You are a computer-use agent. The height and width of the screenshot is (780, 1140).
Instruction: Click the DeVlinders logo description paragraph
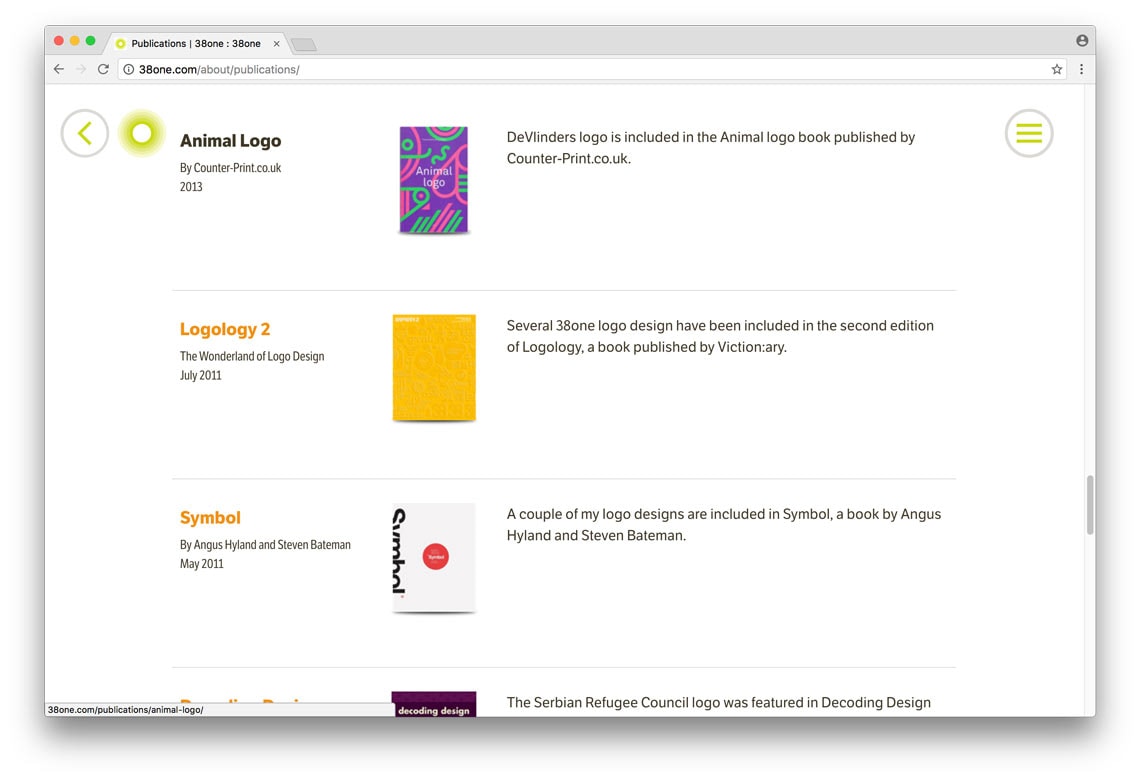tap(710, 148)
